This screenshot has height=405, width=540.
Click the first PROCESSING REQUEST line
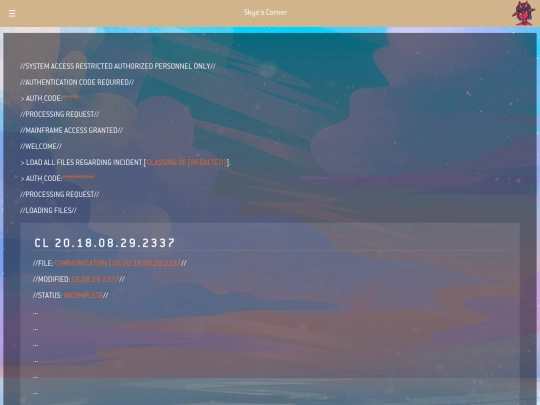(x=60, y=114)
